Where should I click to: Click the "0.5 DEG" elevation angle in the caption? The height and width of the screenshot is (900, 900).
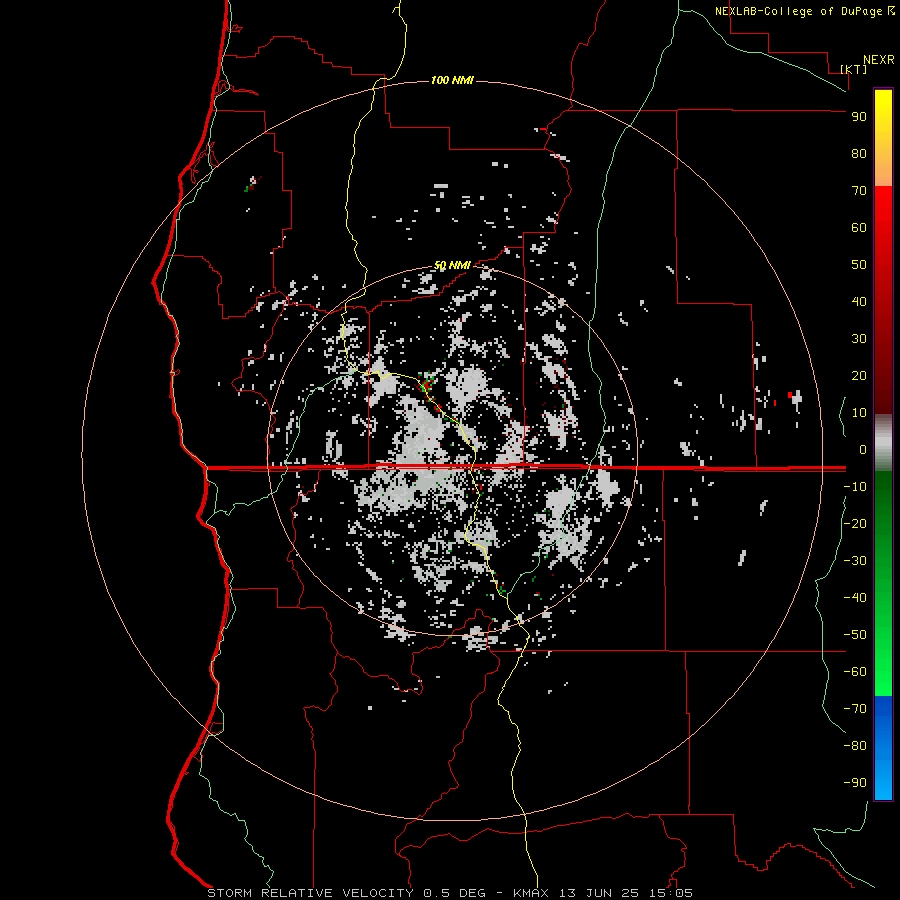(455, 893)
